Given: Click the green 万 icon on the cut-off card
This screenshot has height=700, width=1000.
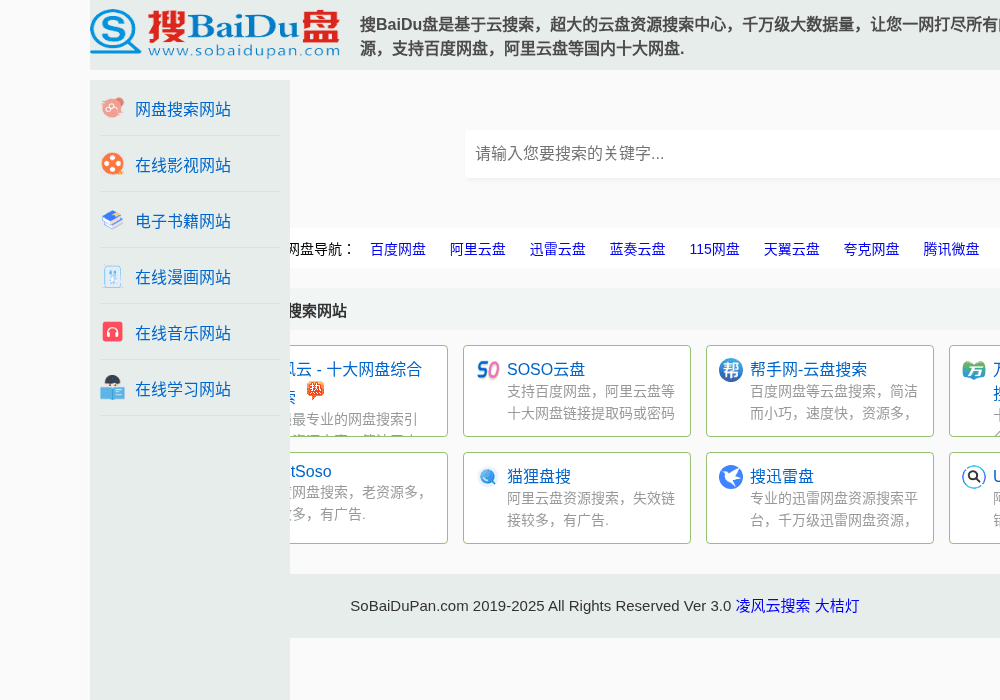Looking at the screenshot, I should point(974,370).
